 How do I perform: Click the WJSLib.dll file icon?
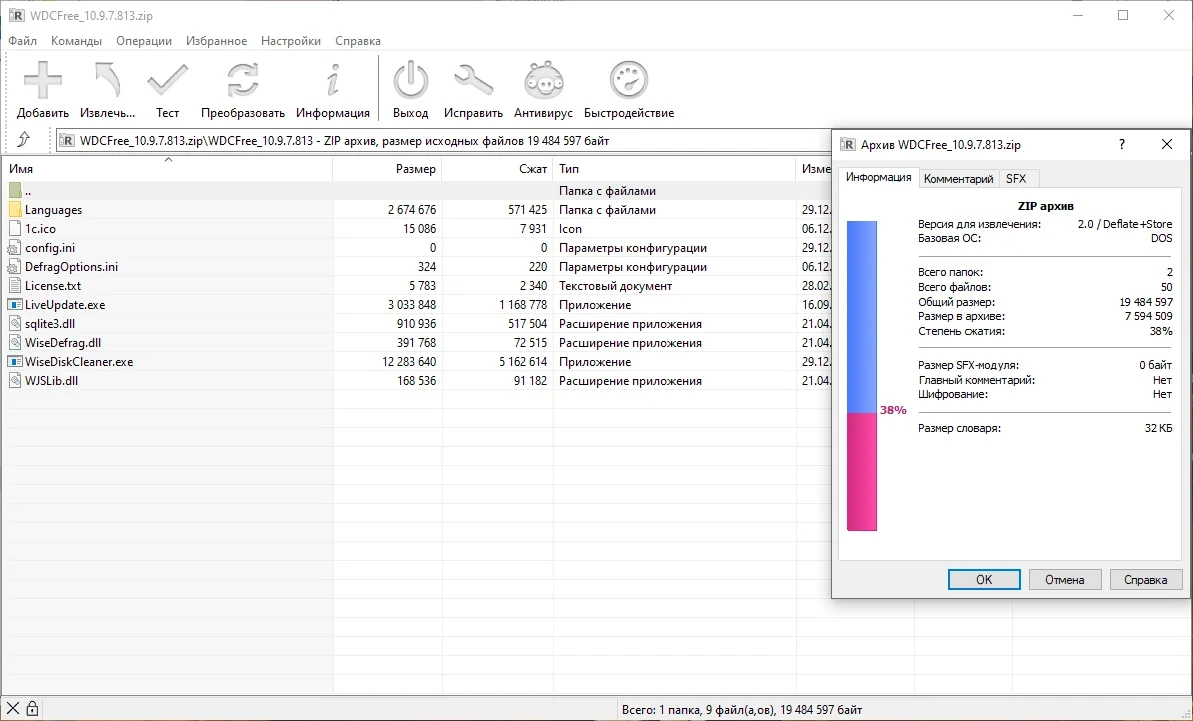click(15, 381)
